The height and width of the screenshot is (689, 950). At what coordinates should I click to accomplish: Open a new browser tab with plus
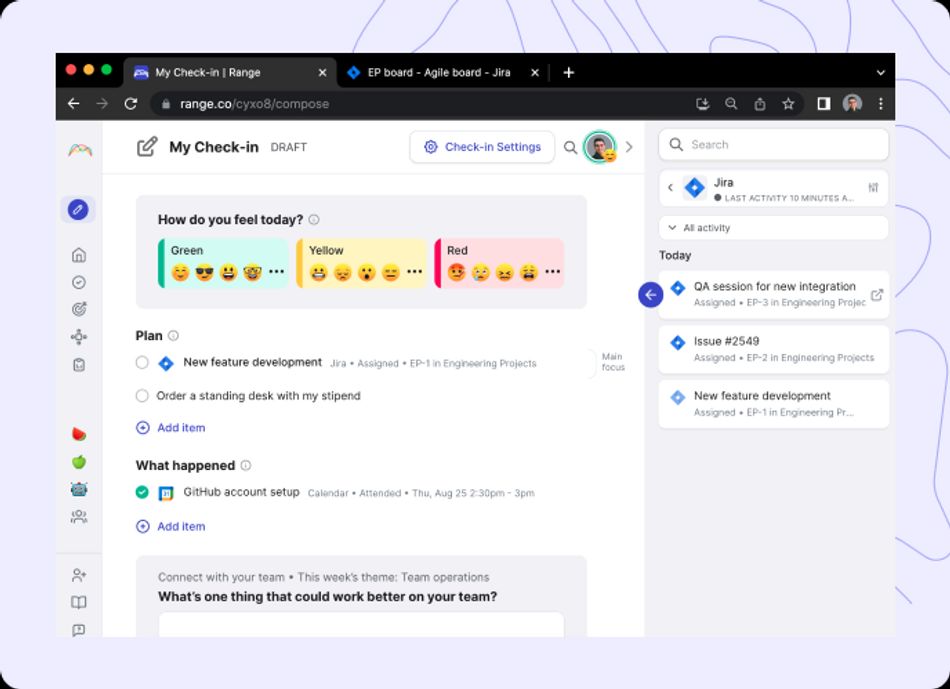pos(568,73)
